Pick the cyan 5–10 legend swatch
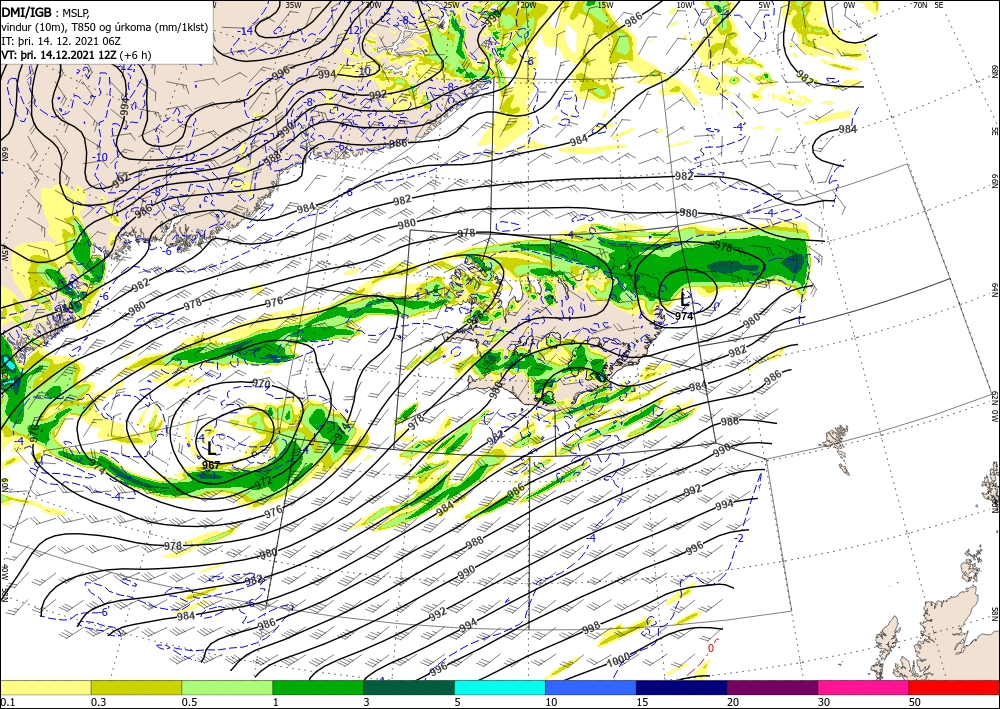 click(500, 687)
